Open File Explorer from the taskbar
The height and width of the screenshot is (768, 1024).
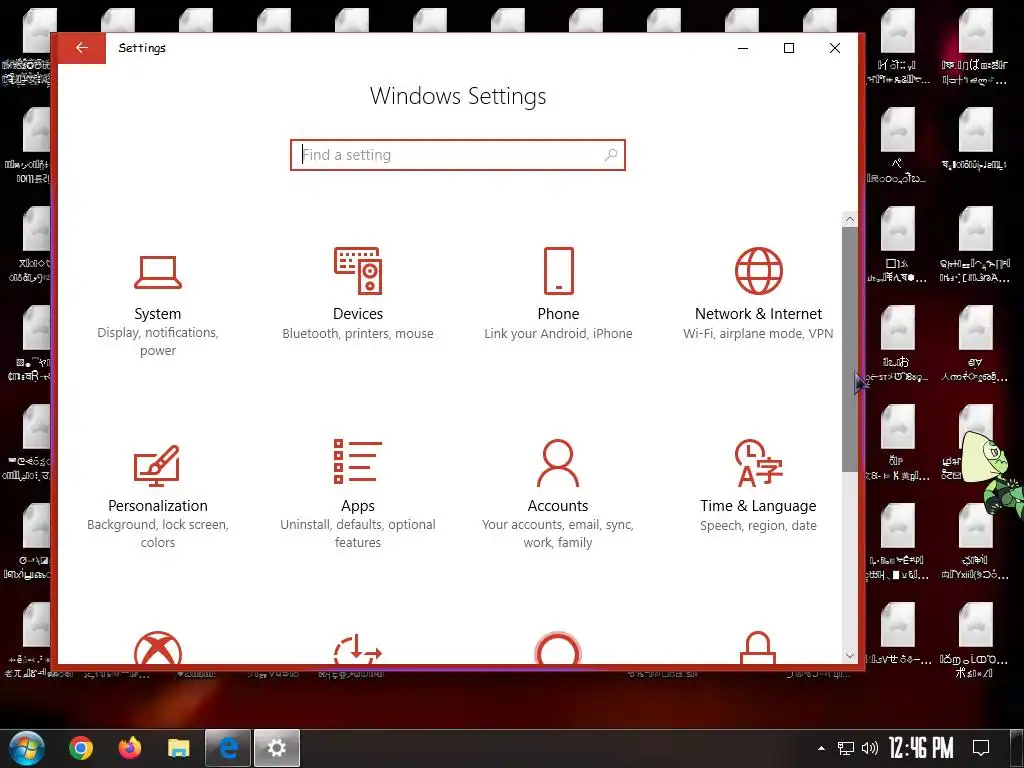179,748
